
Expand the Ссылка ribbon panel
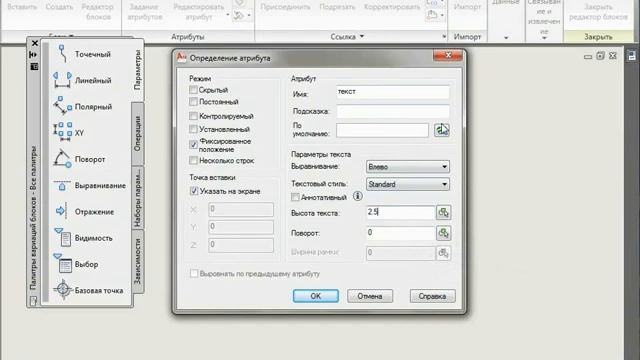347,37
